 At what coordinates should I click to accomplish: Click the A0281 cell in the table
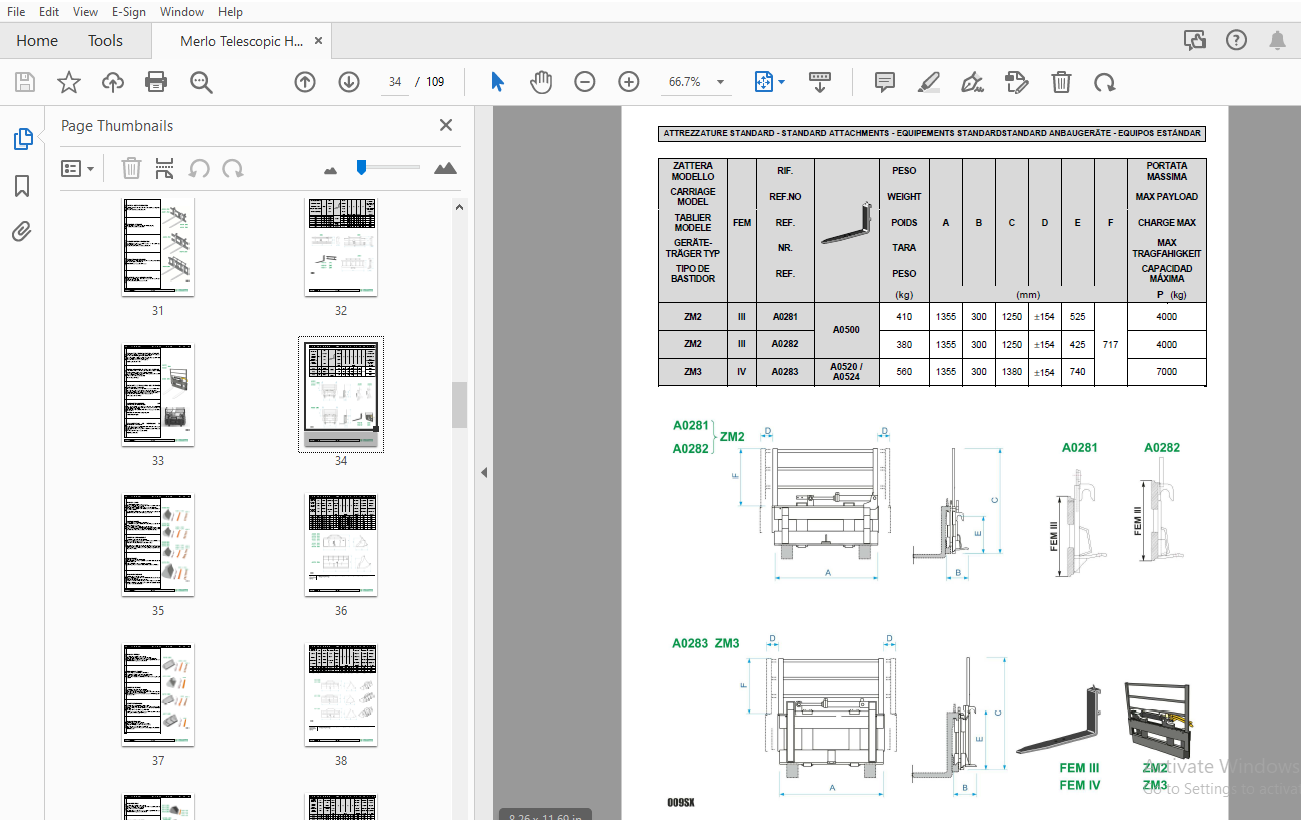point(785,317)
